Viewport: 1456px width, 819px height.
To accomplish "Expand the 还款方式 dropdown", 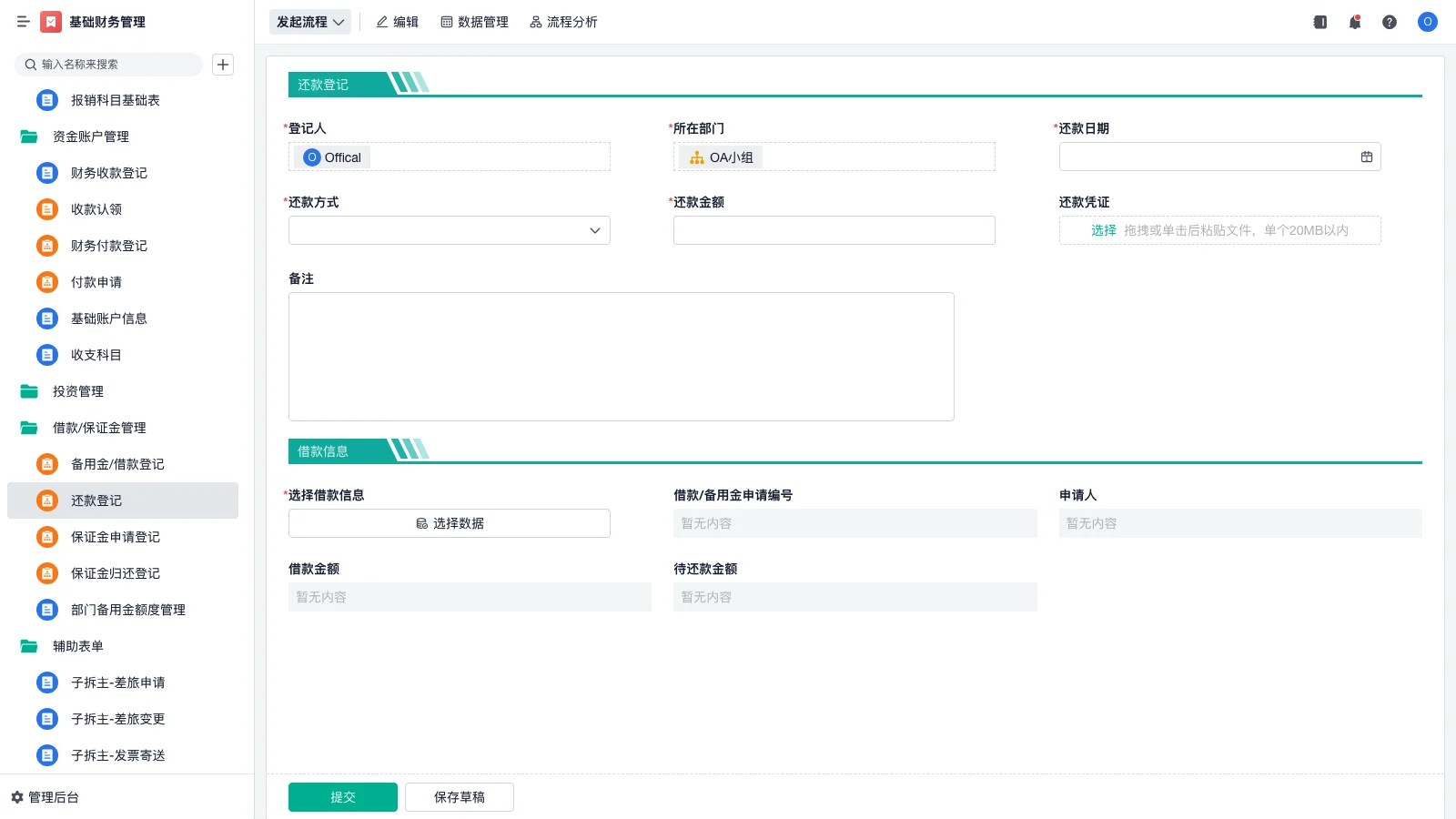I will [x=450, y=230].
